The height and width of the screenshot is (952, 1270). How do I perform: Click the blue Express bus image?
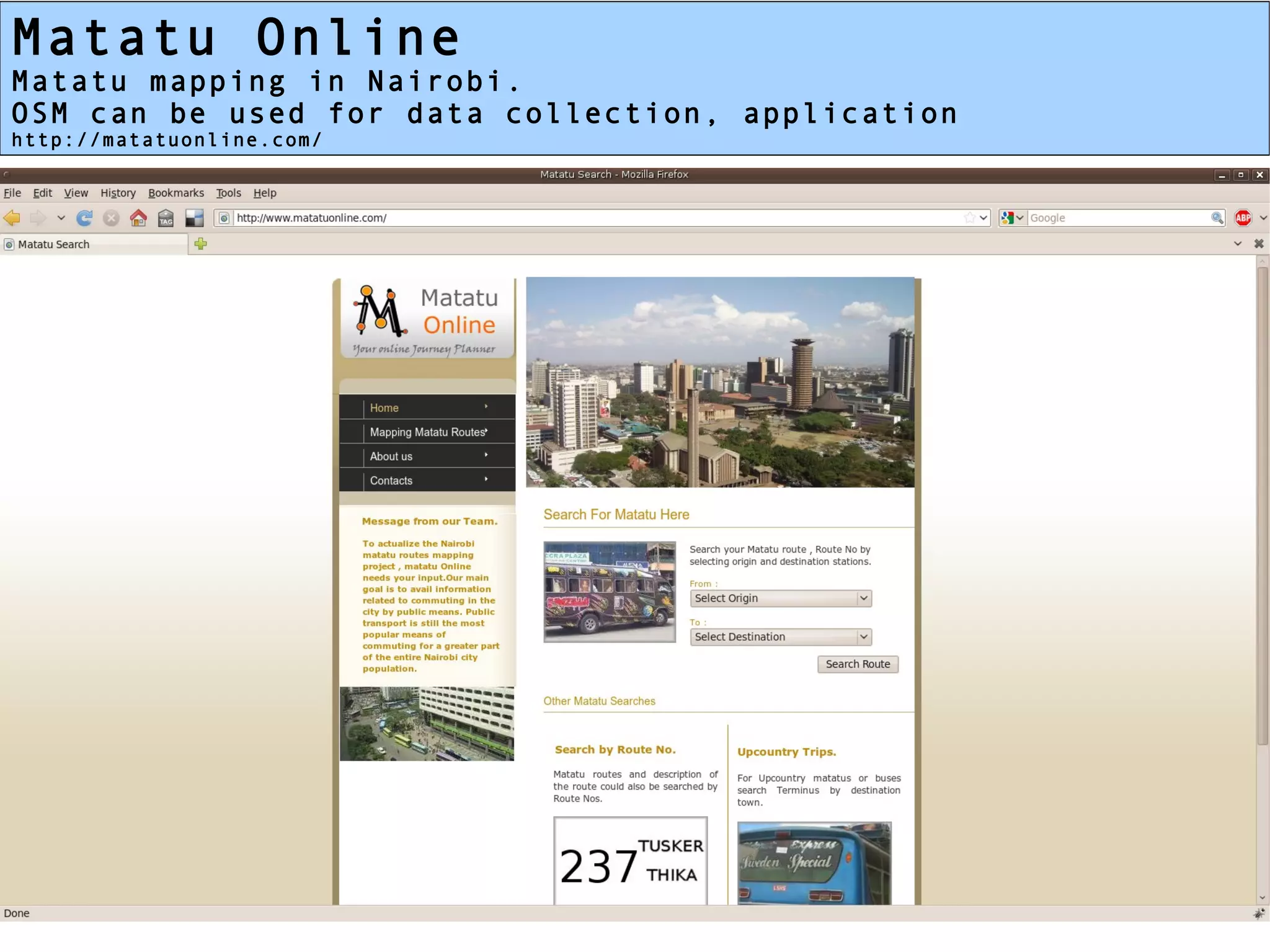coord(814,863)
